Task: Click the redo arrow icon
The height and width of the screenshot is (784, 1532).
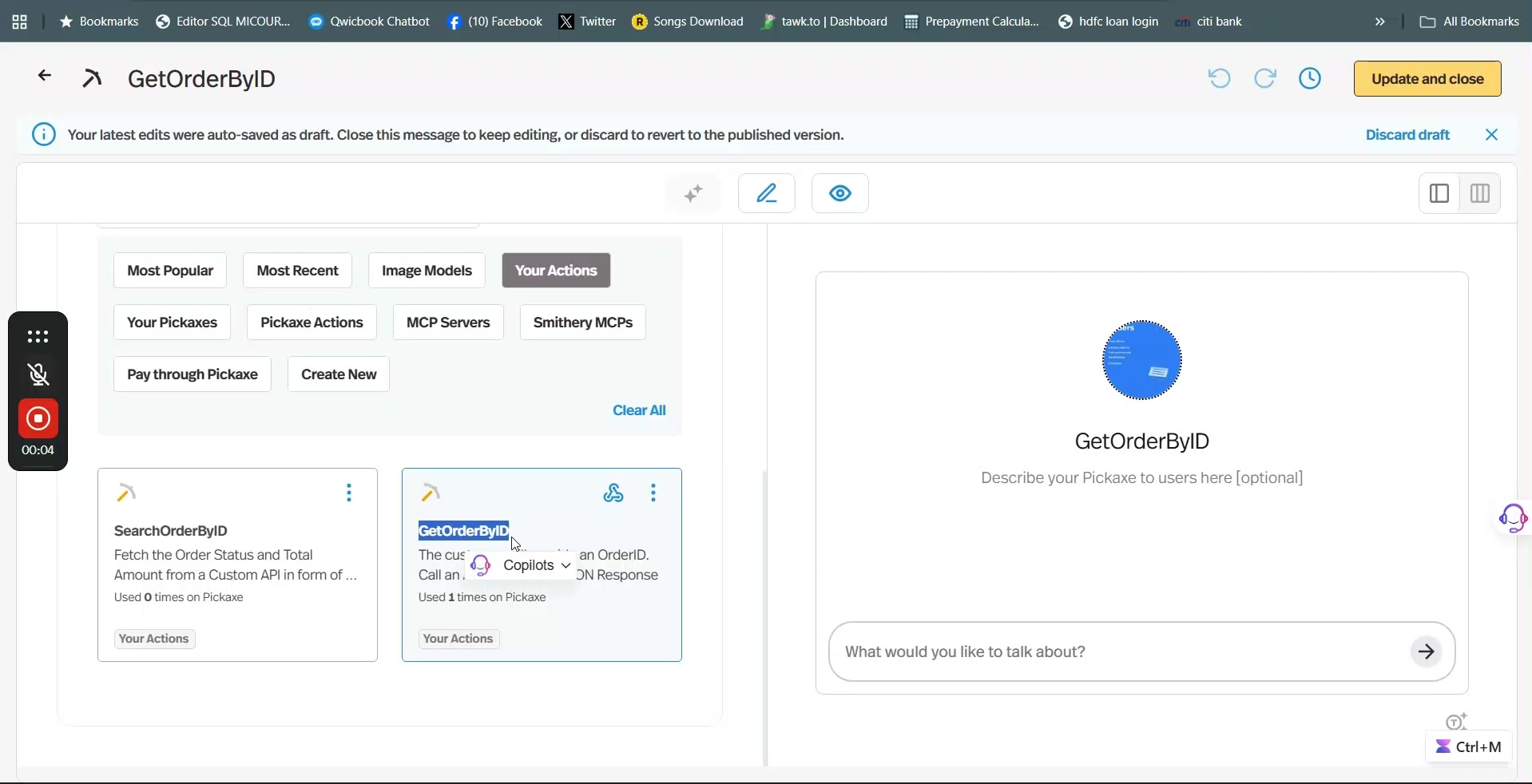Action: tap(1265, 78)
